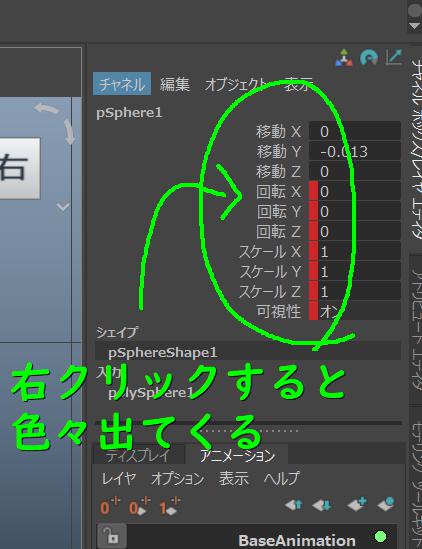Viewport: 422px width, 549px height.
Task: Move selected animation layer up
Action: point(293,505)
